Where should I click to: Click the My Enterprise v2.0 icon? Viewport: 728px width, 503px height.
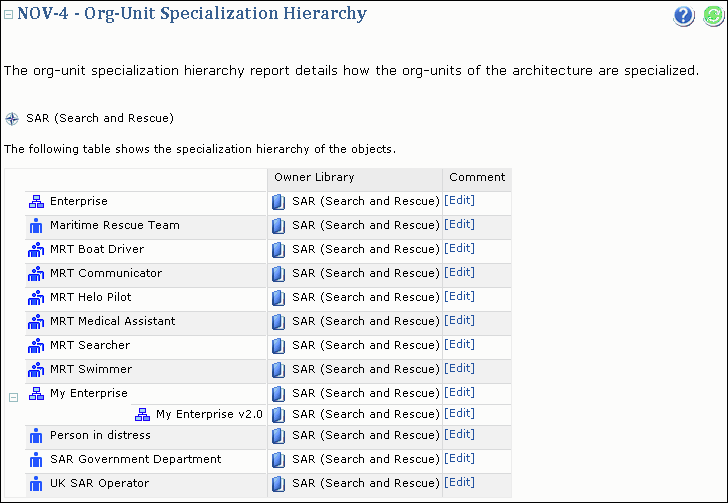pos(142,415)
